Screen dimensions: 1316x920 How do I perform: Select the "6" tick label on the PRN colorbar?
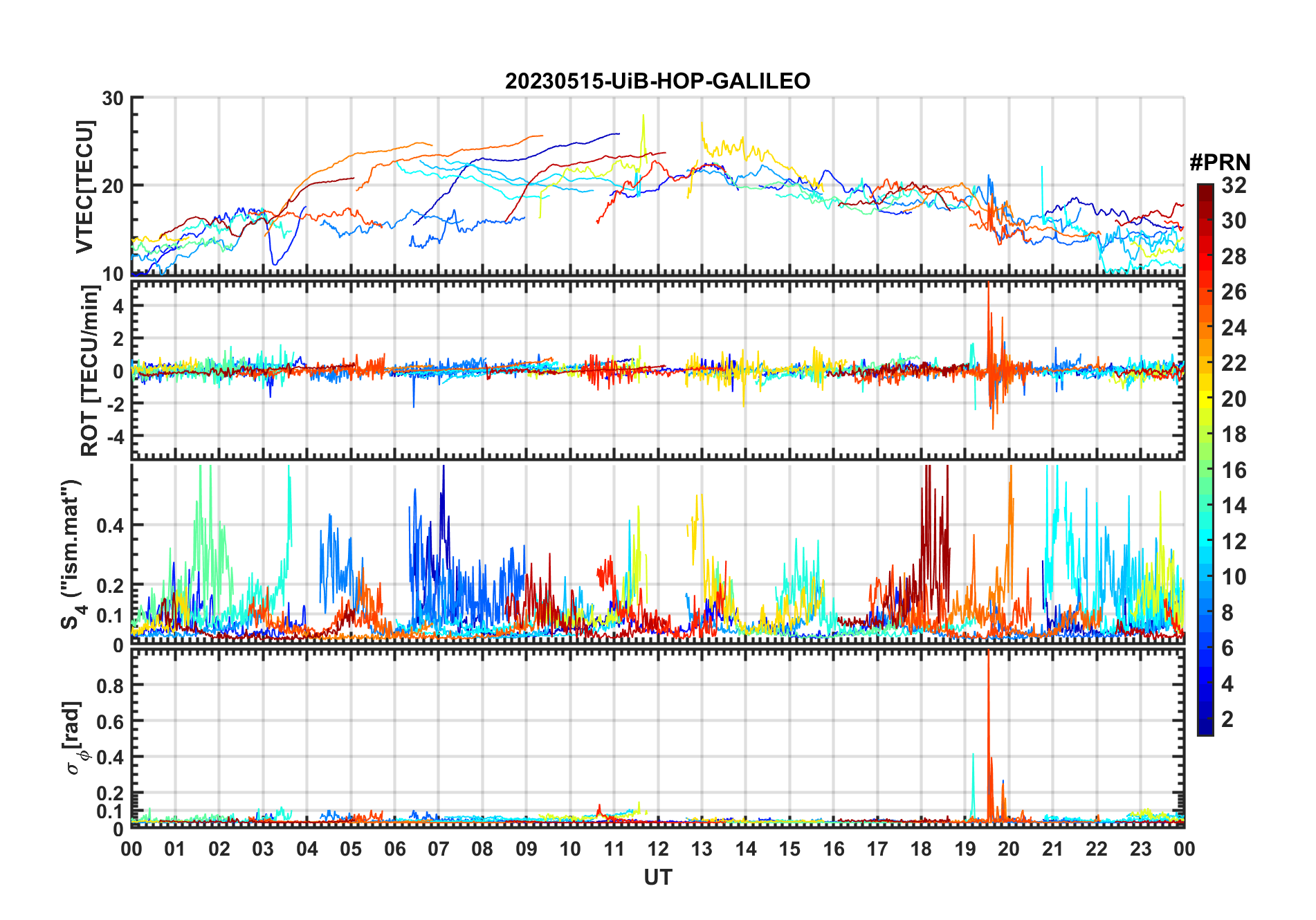[1227, 648]
